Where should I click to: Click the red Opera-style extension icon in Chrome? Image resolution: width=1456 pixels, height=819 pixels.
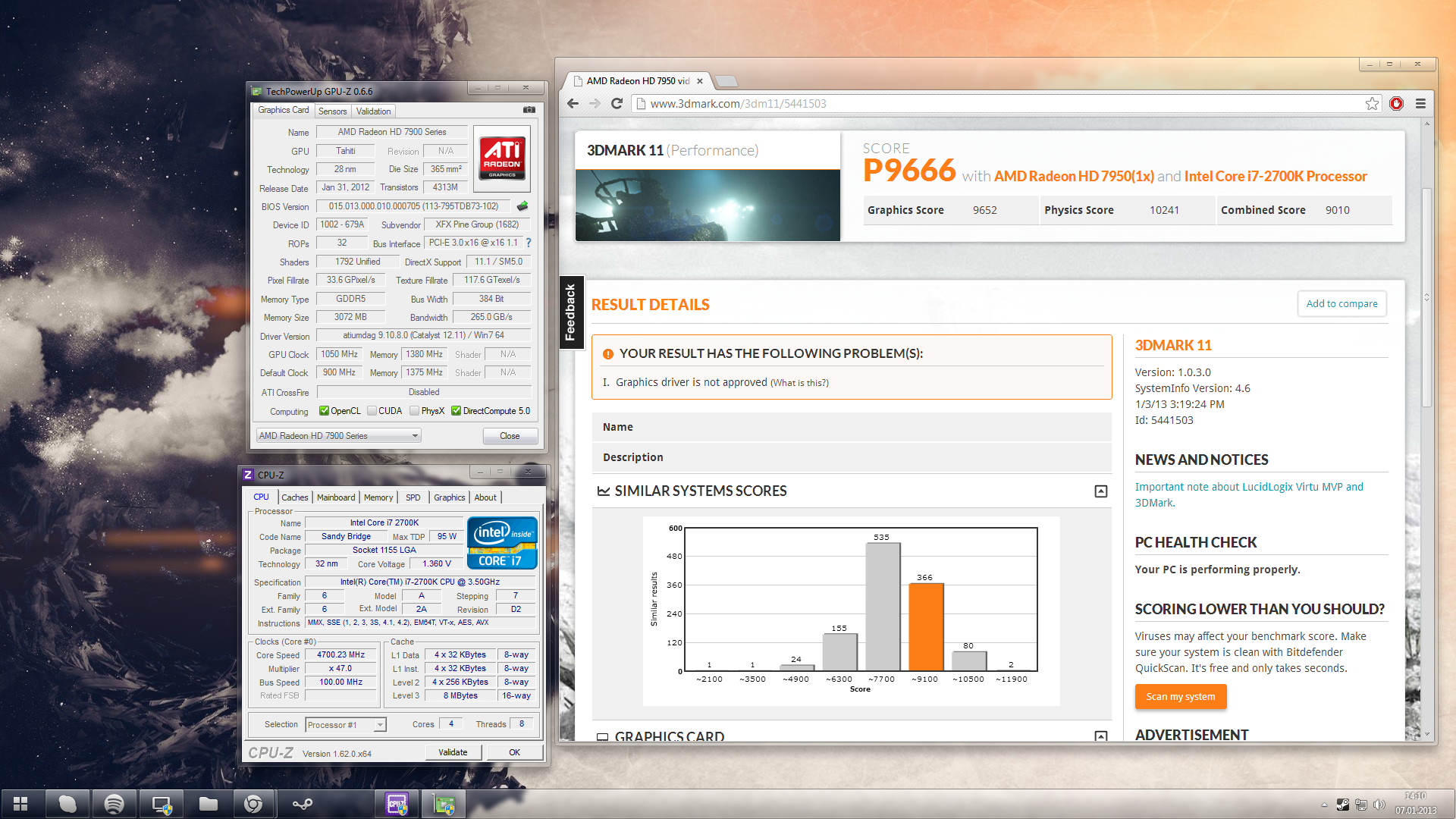pos(1396,103)
